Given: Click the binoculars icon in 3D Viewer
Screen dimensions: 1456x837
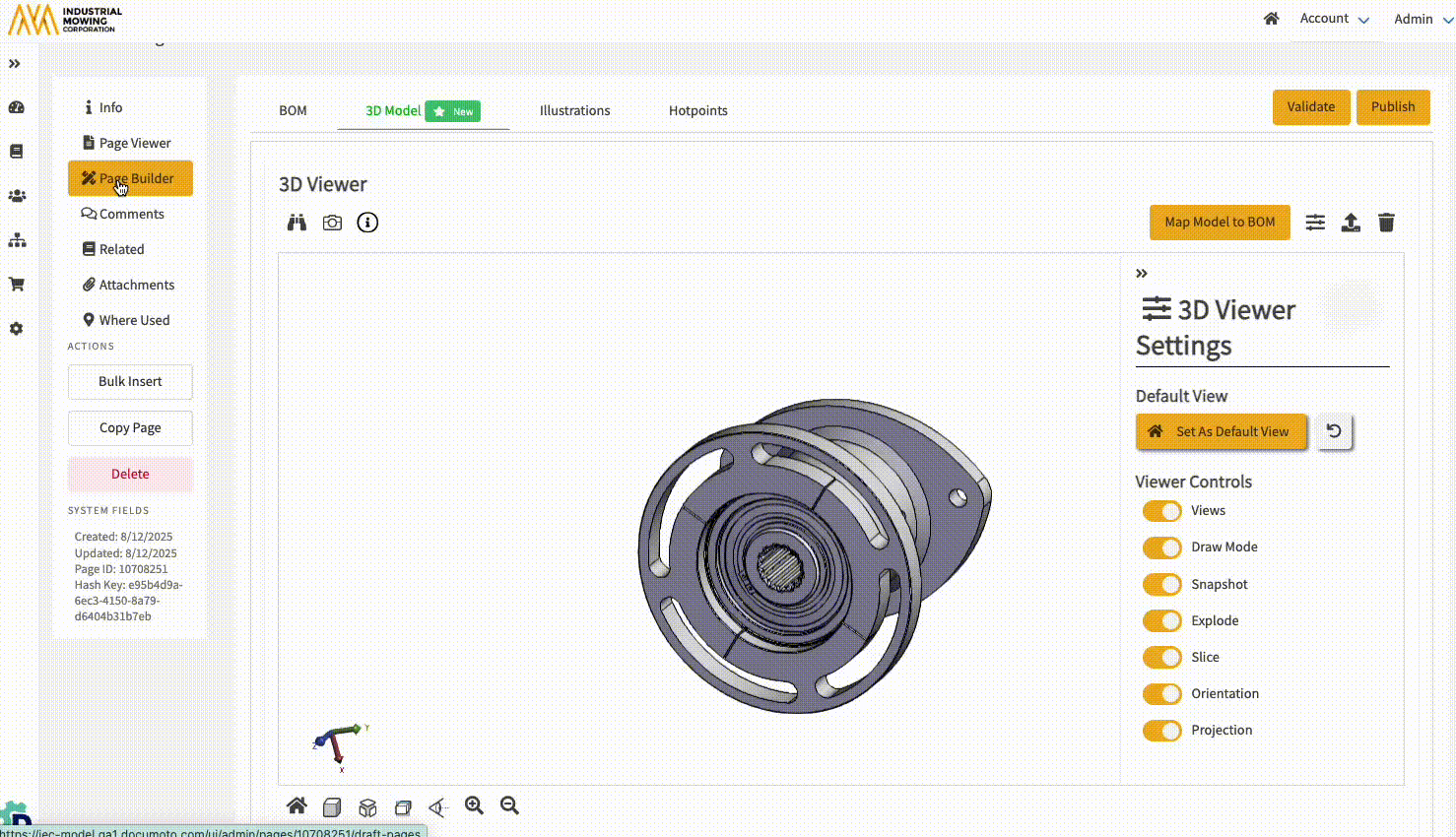Looking at the screenshot, I should point(297,223).
